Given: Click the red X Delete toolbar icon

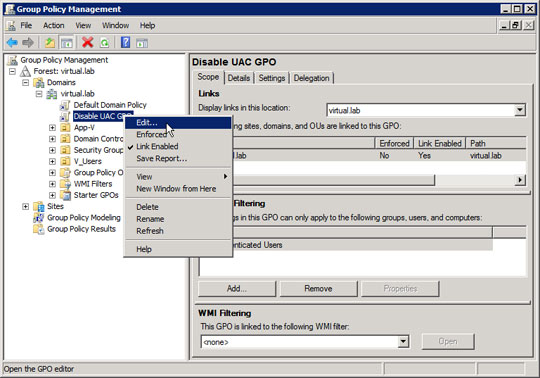Looking at the screenshot, I should (x=87, y=42).
